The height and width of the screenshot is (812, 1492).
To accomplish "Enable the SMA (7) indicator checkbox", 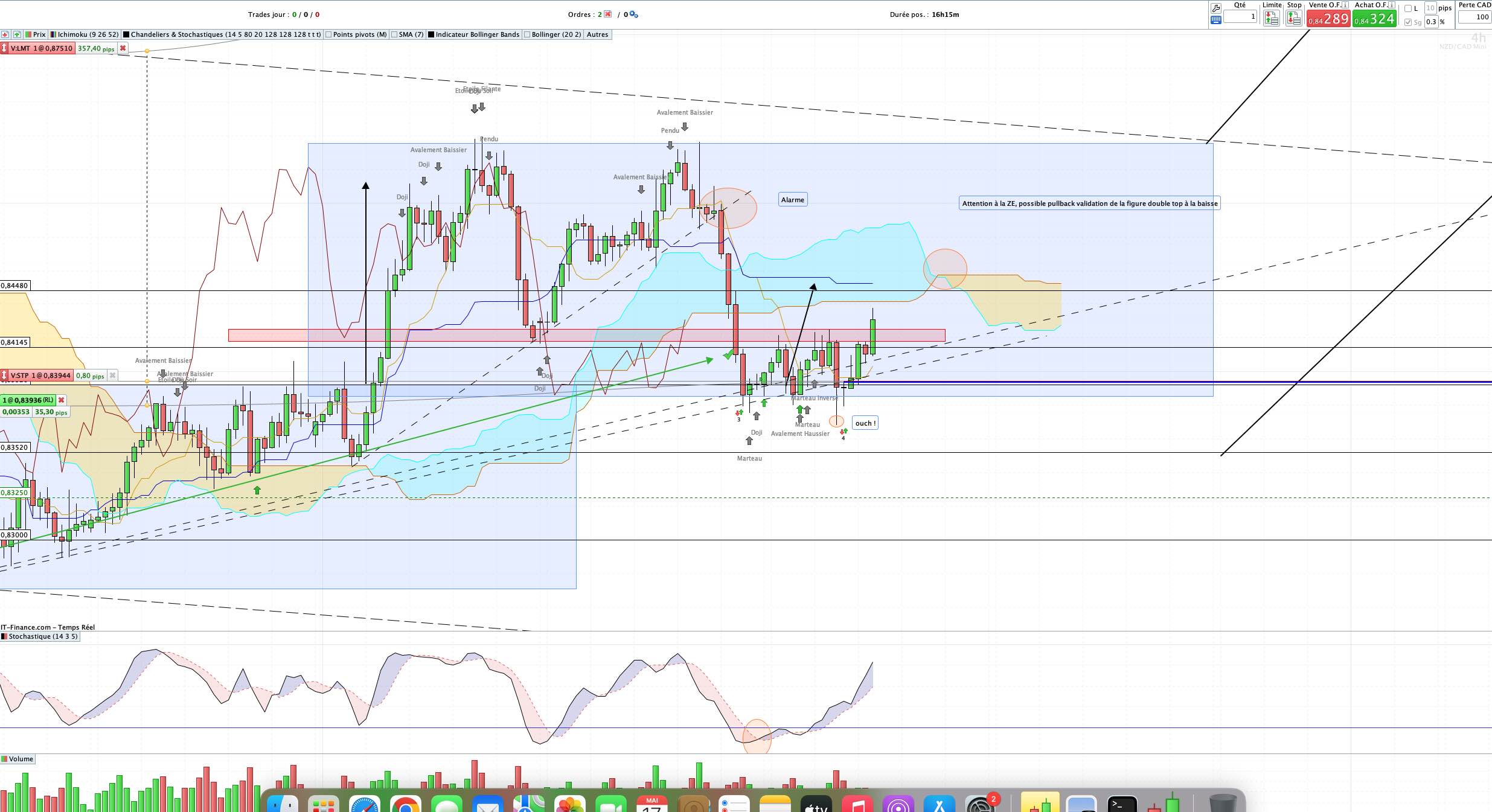I will pos(408,34).
